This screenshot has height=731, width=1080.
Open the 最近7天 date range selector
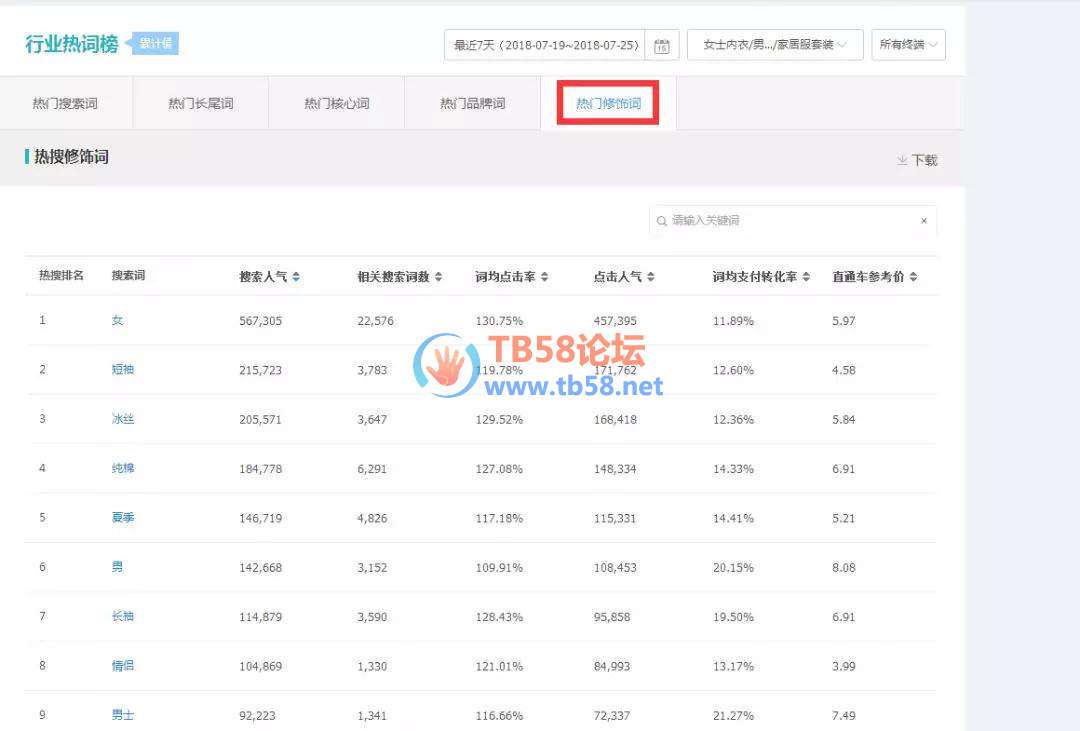coord(546,45)
